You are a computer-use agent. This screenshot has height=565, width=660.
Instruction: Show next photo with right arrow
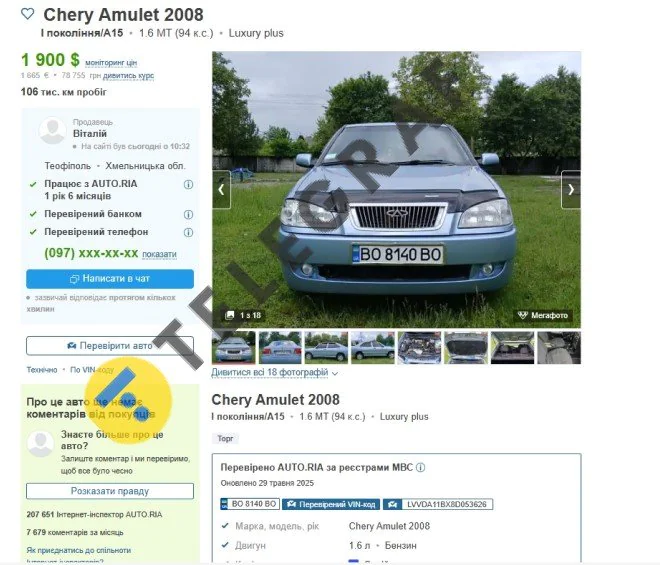click(x=571, y=189)
